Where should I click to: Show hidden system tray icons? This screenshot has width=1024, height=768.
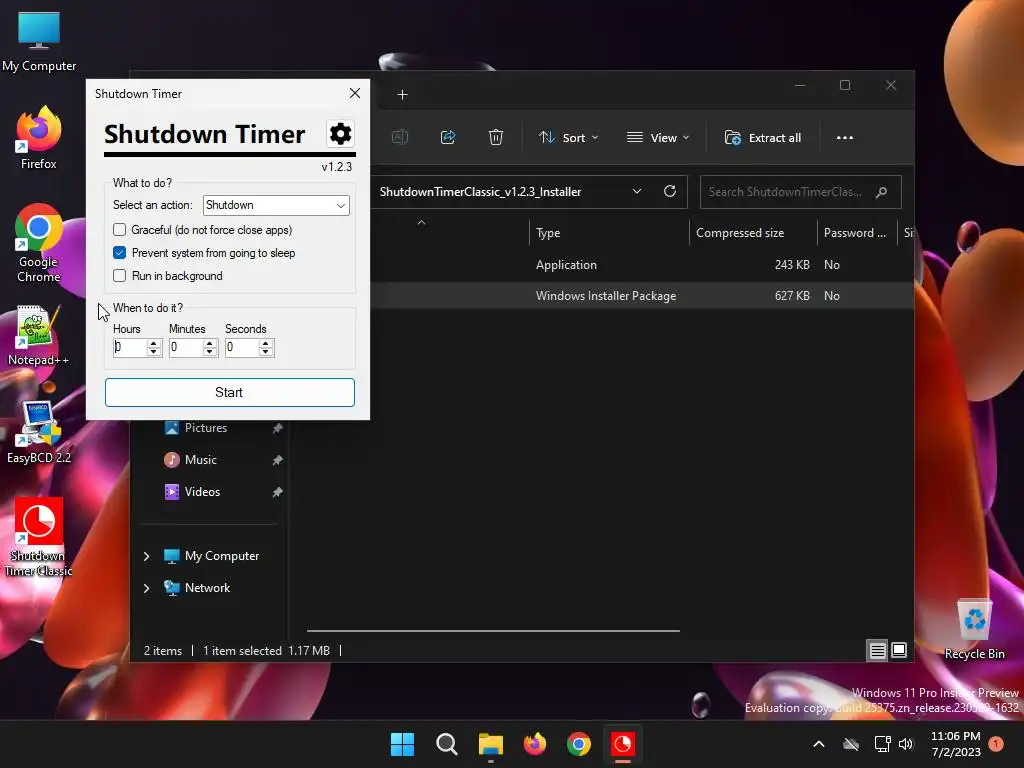pos(818,744)
